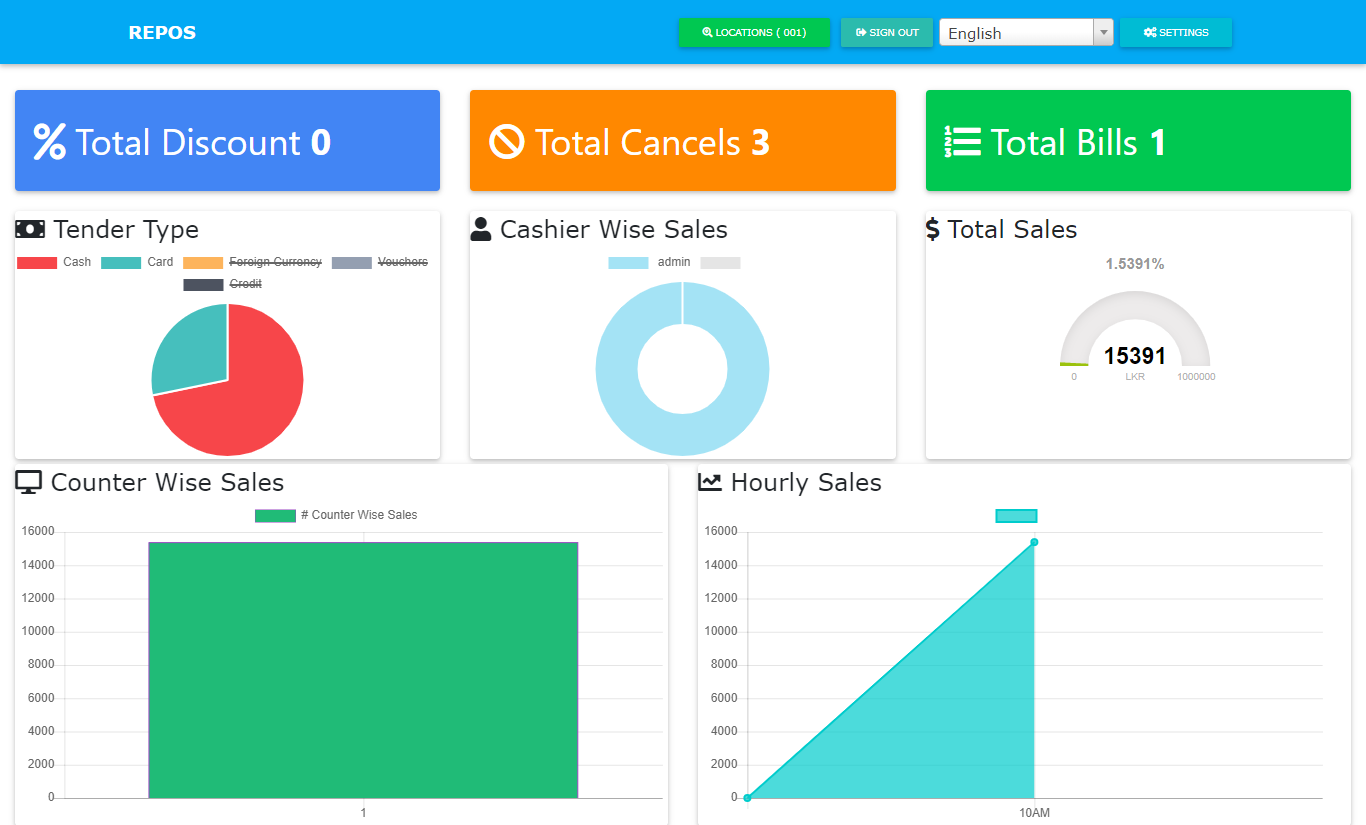Image resolution: width=1366 pixels, height=825 pixels.
Task: Click the 10AM axis label
Action: pyautogui.click(x=1034, y=813)
